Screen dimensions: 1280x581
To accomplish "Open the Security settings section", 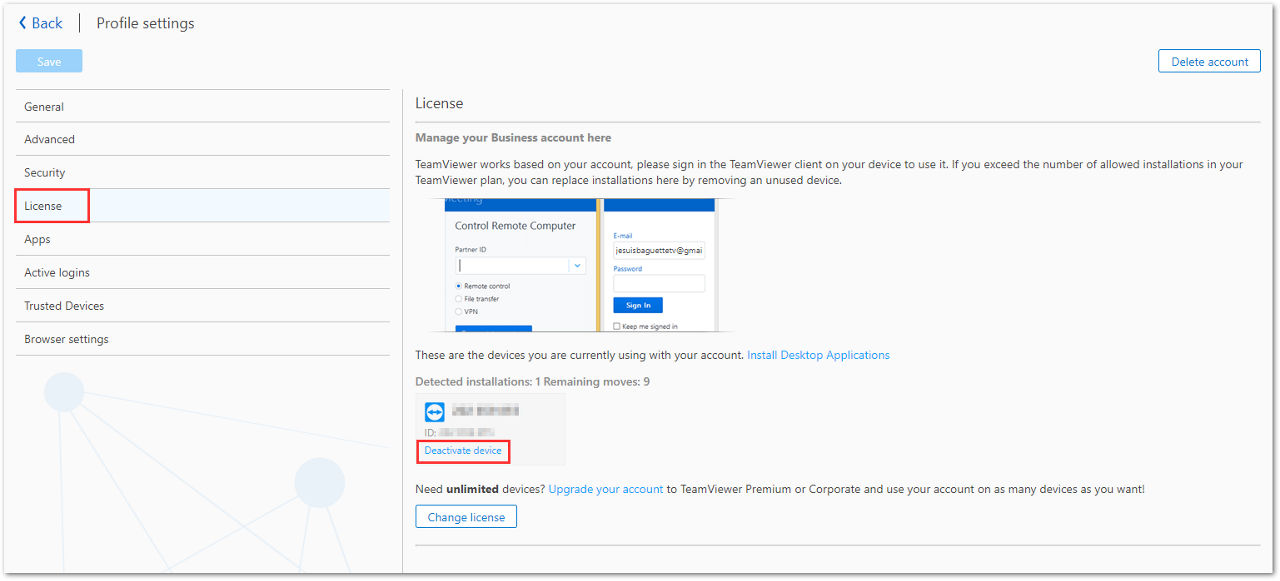I will click(203, 172).
